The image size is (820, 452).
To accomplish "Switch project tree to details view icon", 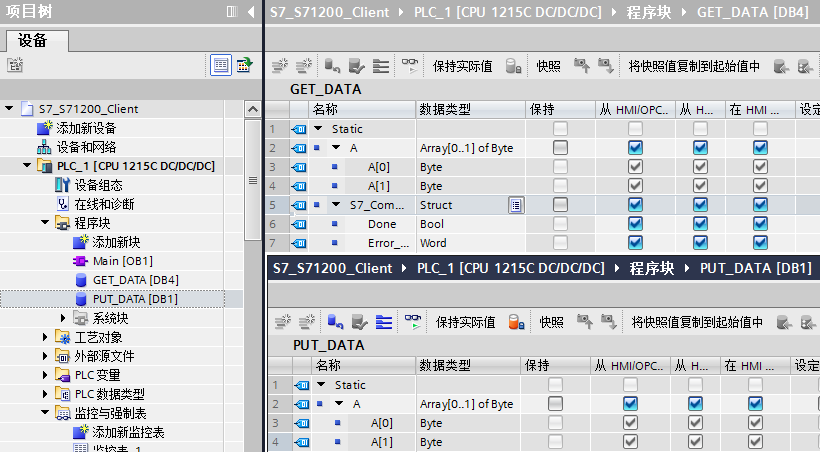I will pyautogui.click(x=221, y=65).
